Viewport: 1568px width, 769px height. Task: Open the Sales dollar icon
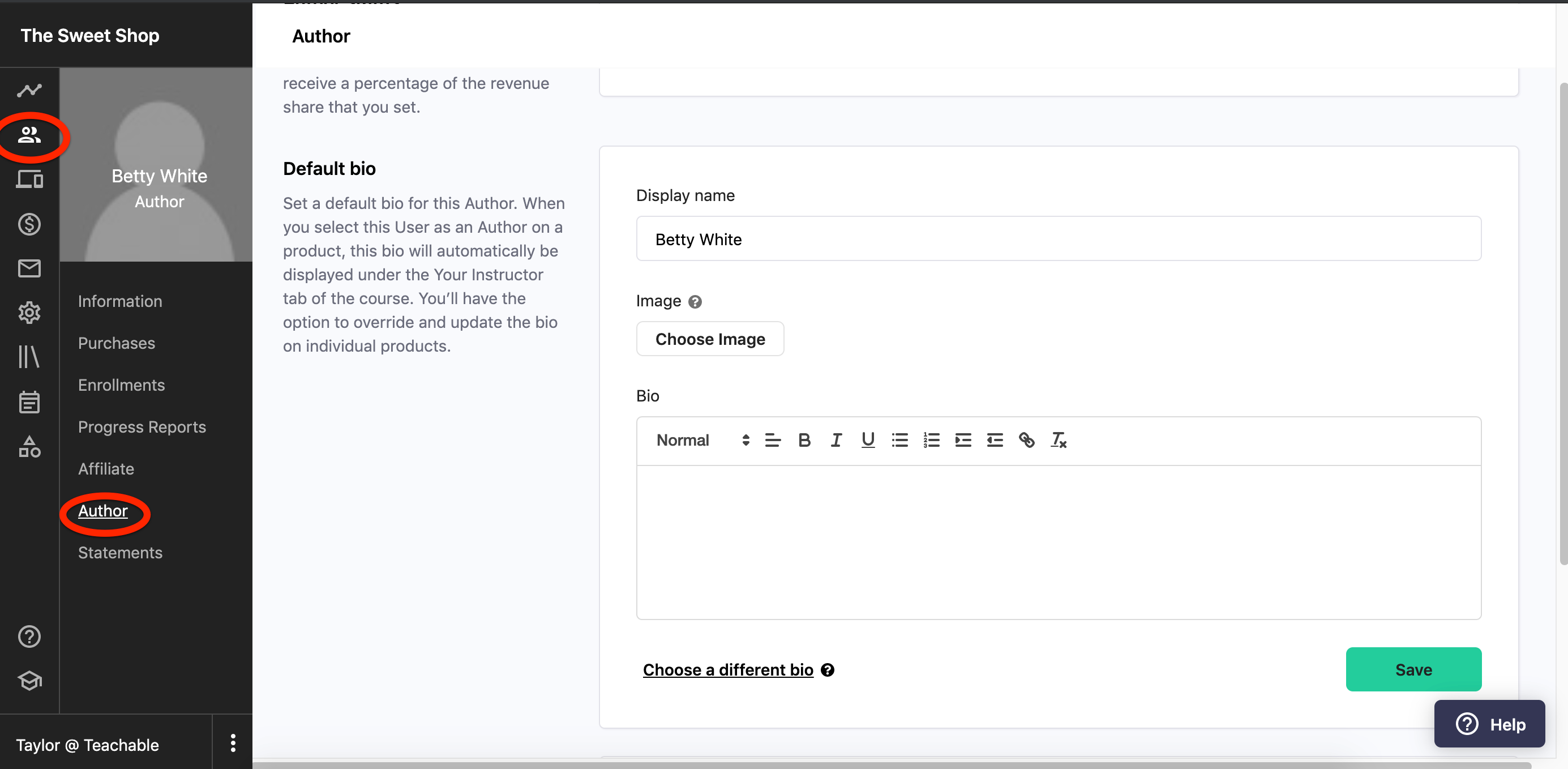(29, 224)
